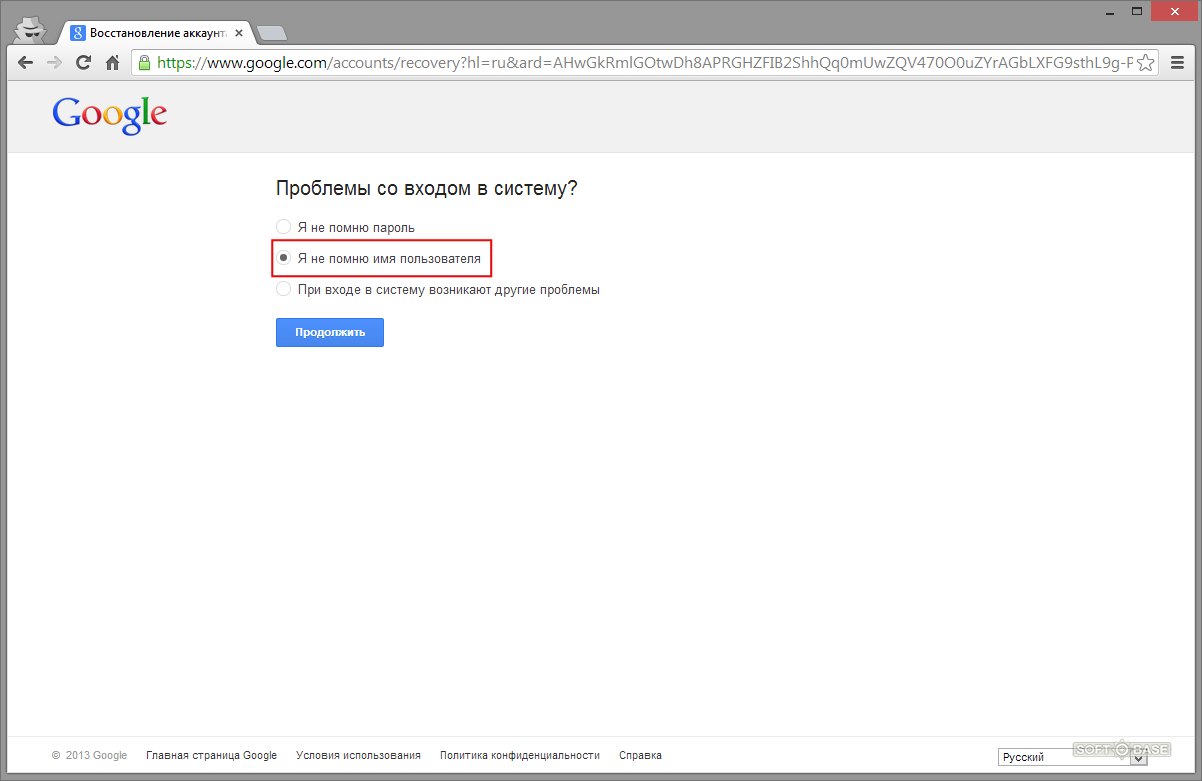Viewport: 1202px width, 781px height.
Task: Reload the page with the refresh icon
Action: (83, 62)
